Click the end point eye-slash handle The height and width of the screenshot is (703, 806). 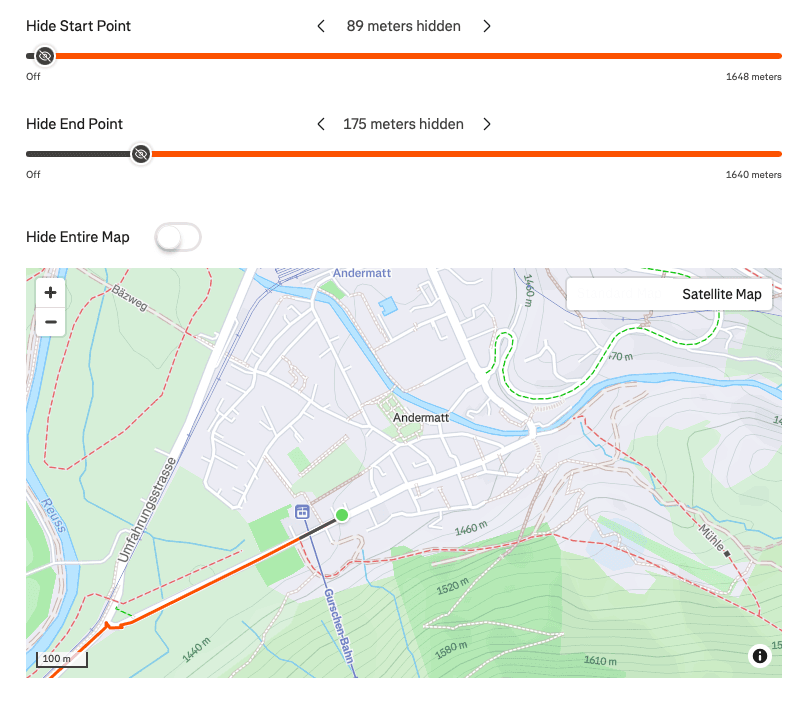click(141, 154)
